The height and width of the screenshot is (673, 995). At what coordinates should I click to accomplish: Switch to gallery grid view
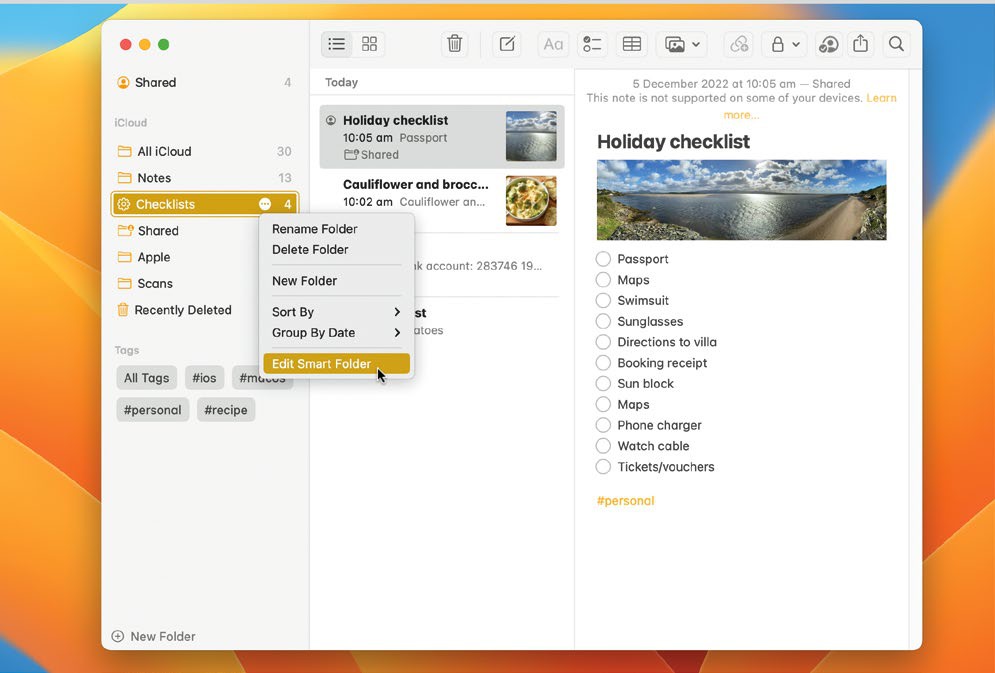click(369, 44)
